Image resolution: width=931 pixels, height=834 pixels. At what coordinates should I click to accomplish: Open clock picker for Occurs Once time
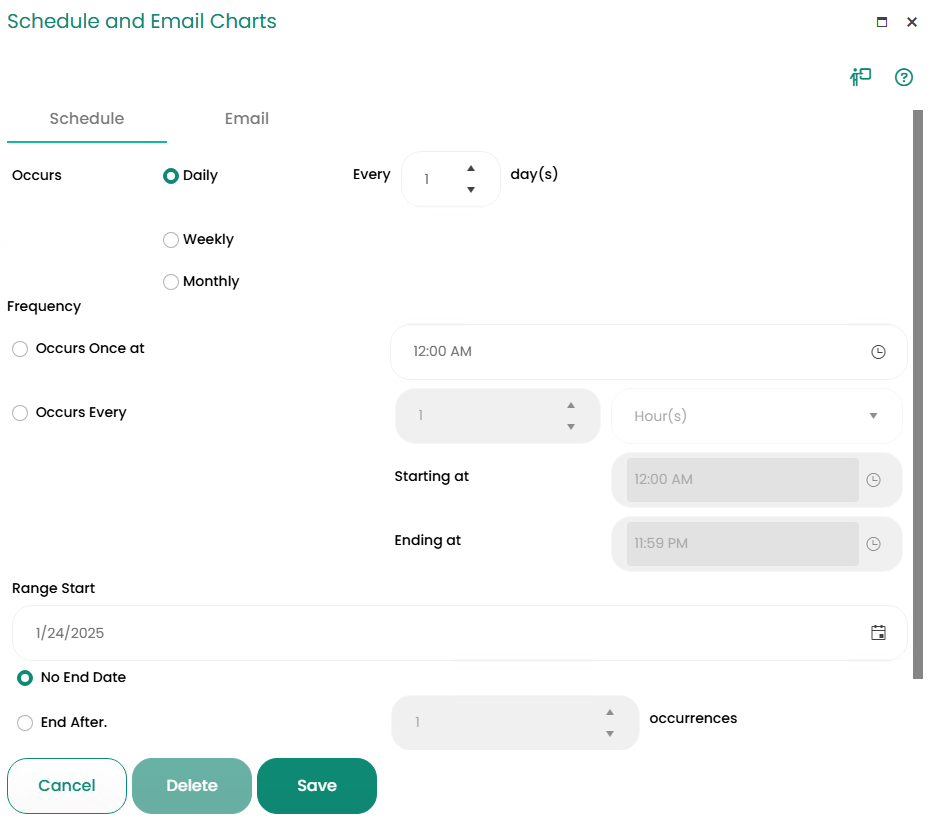click(878, 352)
